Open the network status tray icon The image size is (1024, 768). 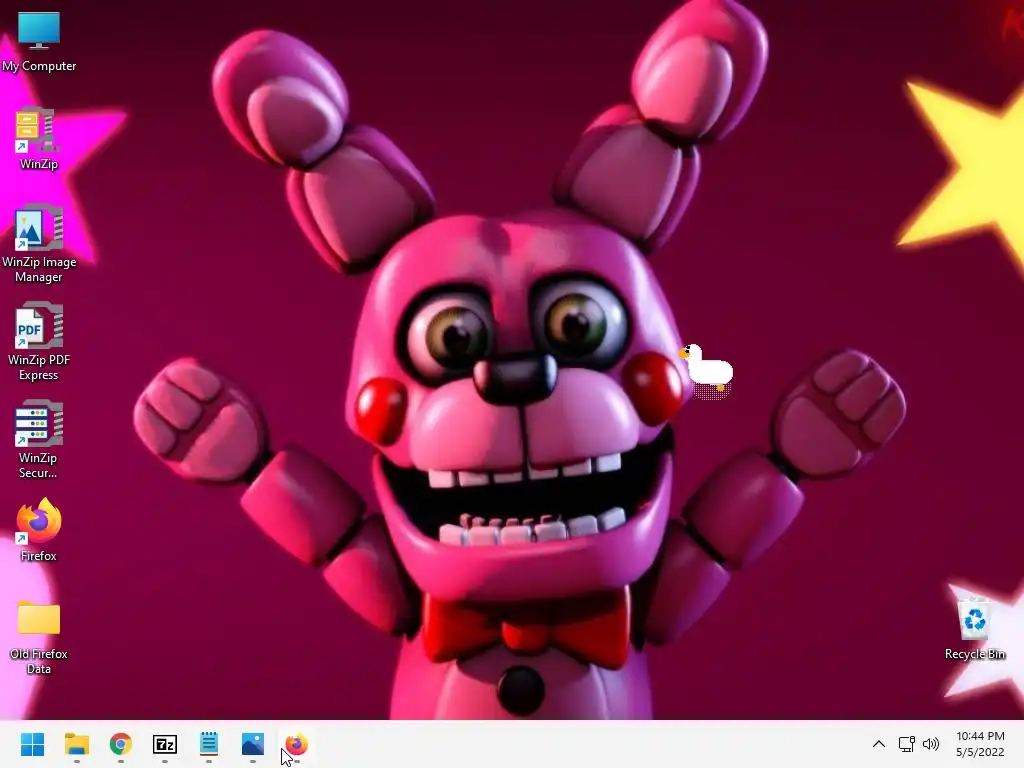pos(906,744)
